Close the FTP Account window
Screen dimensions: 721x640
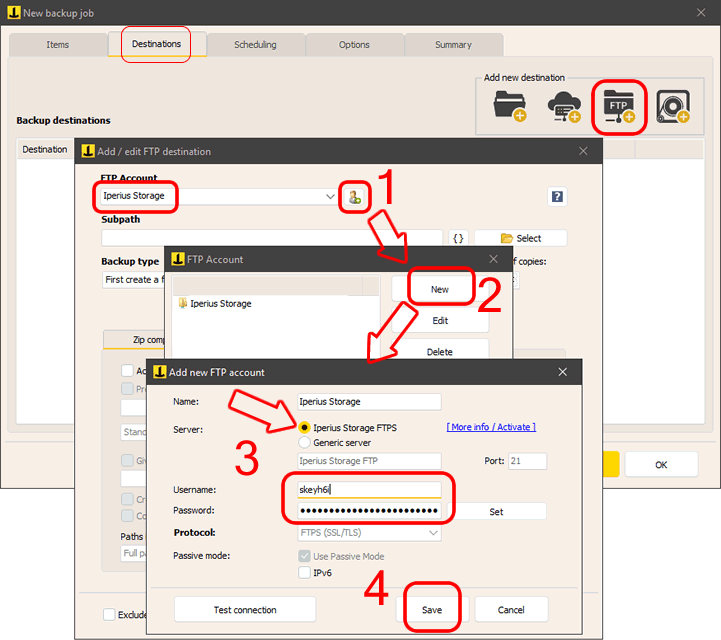[493, 259]
